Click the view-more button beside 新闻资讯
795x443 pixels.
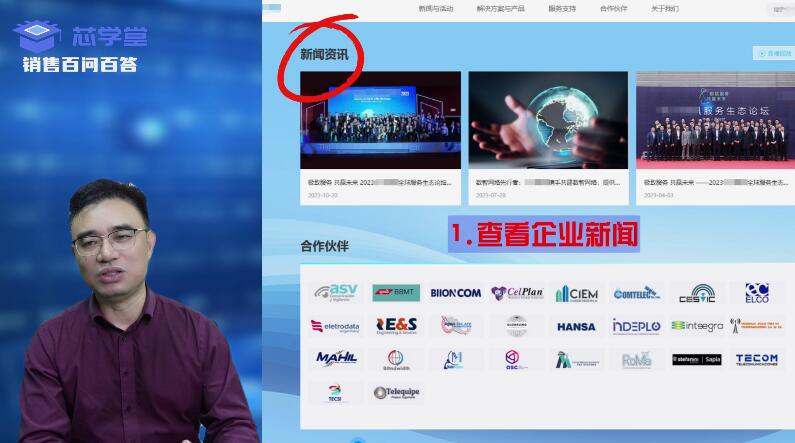(773, 53)
